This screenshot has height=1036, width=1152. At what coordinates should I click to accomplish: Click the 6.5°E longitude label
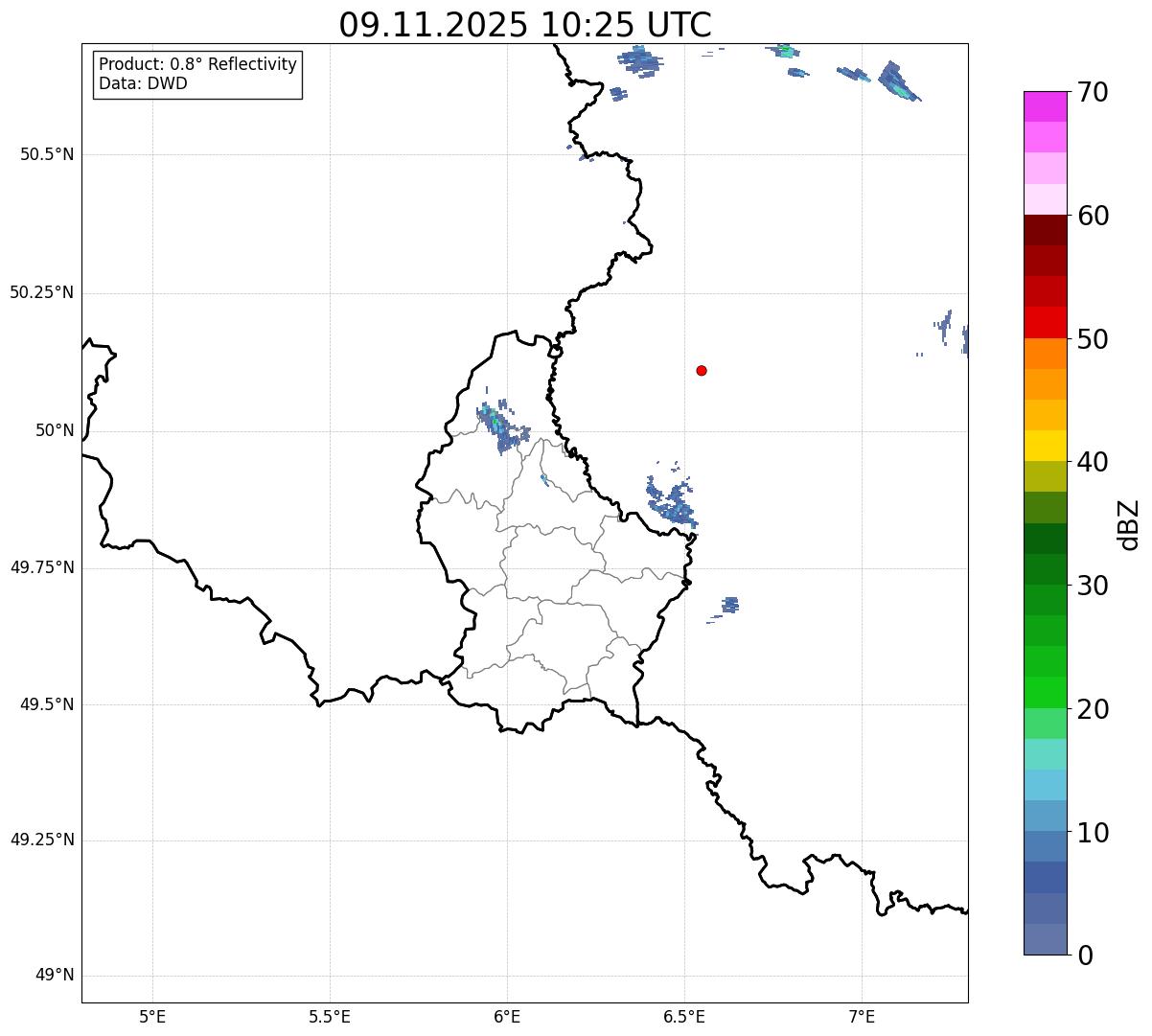click(x=684, y=1017)
